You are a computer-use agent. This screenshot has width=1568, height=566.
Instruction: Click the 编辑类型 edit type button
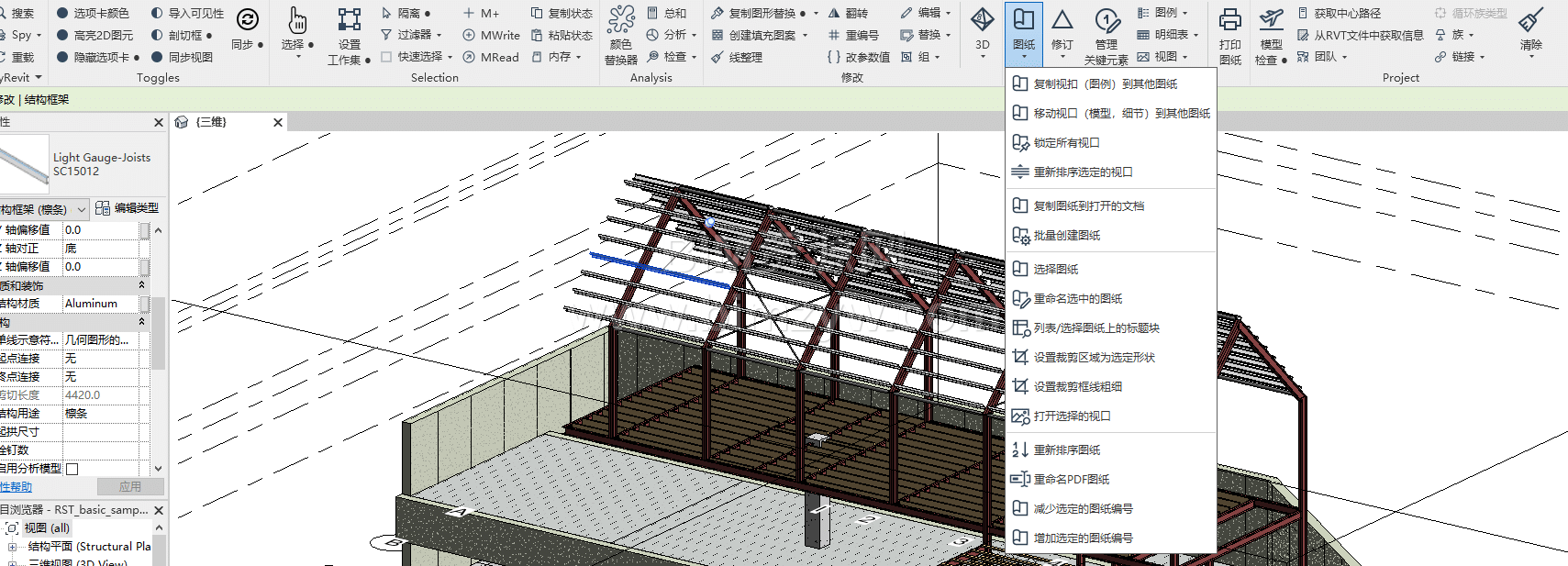[128, 208]
